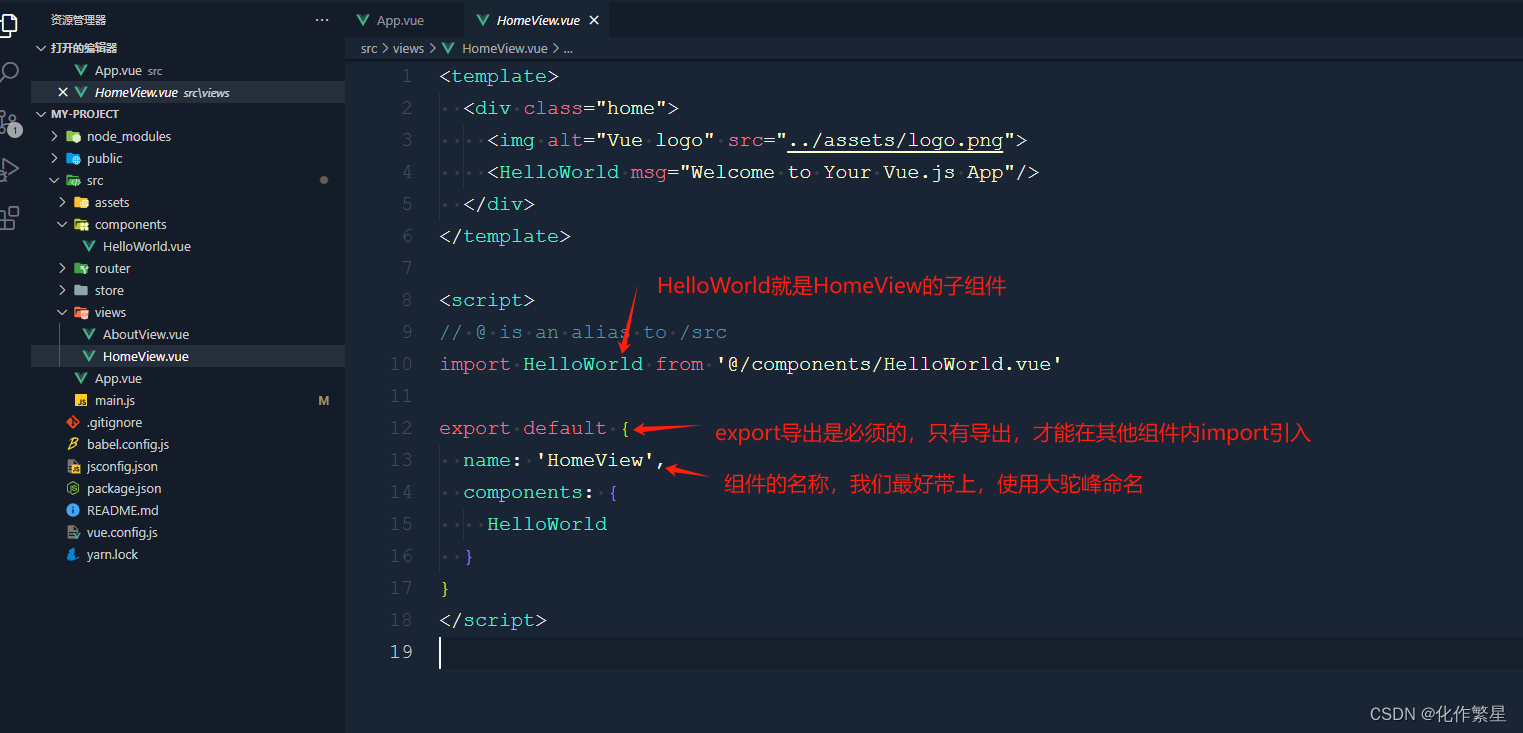Viewport: 1523px width, 733px height.
Task: Click the Vue icon in the breadcrumb
Action: click(447, 48)
